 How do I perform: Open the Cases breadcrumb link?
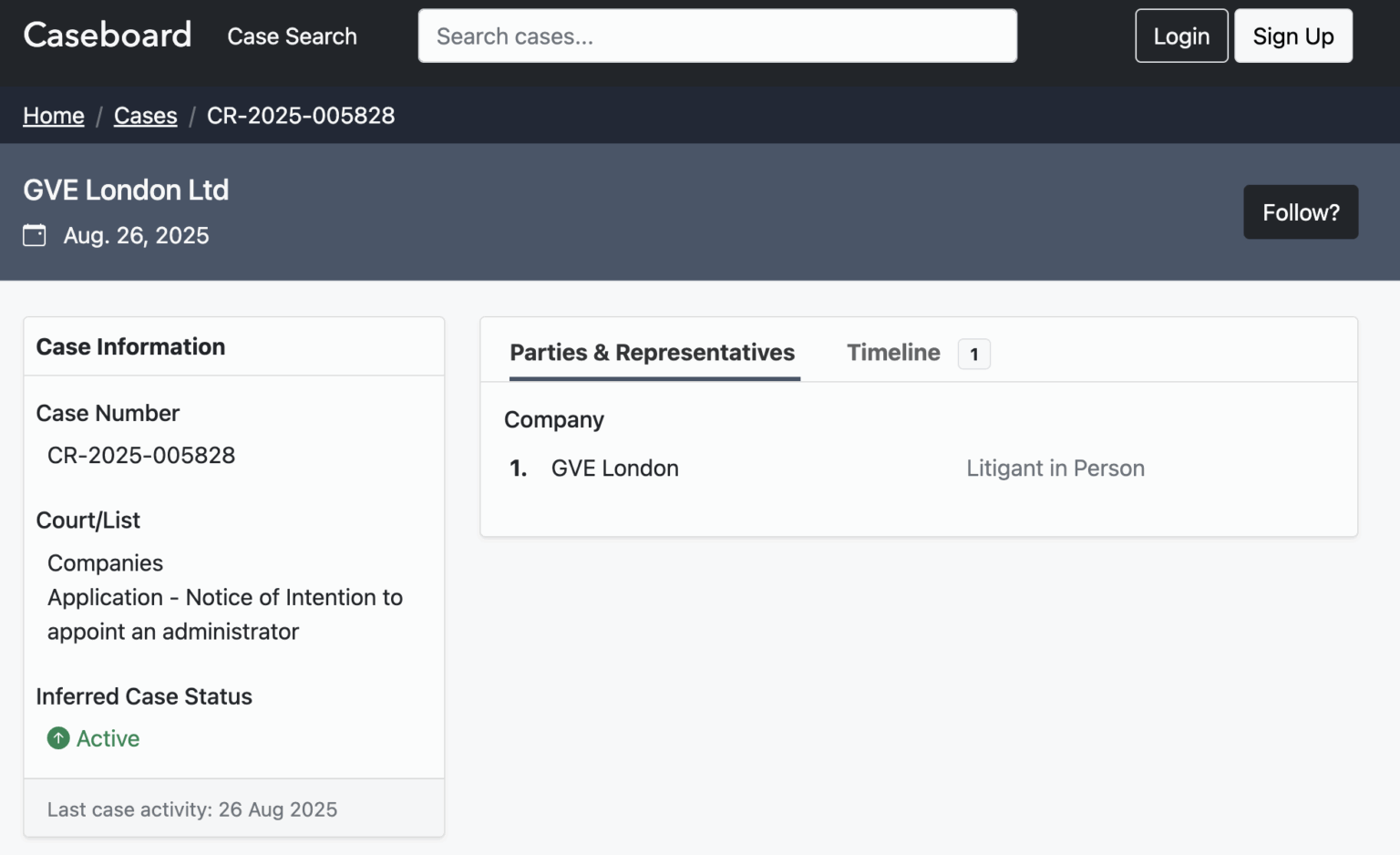click(145, 116)
